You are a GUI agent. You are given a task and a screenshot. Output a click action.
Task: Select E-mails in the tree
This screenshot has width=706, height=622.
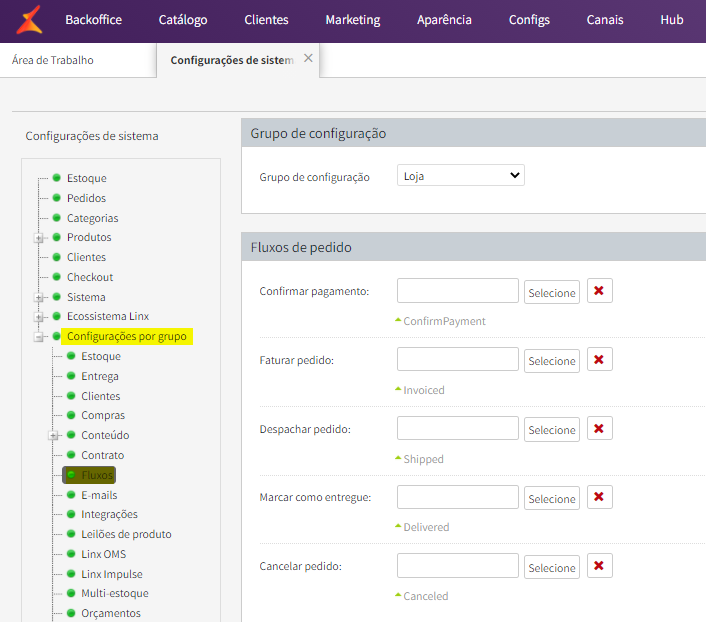click(x=99, y=495)
